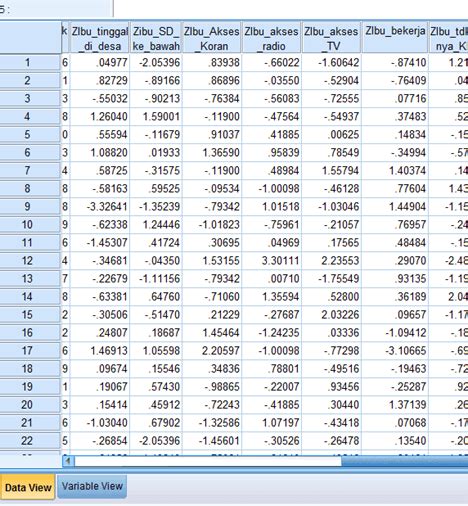The width and height of the screenshot is (468, 506).
Task: Click cell value .41885 in row 5
Action: point(271,135)
